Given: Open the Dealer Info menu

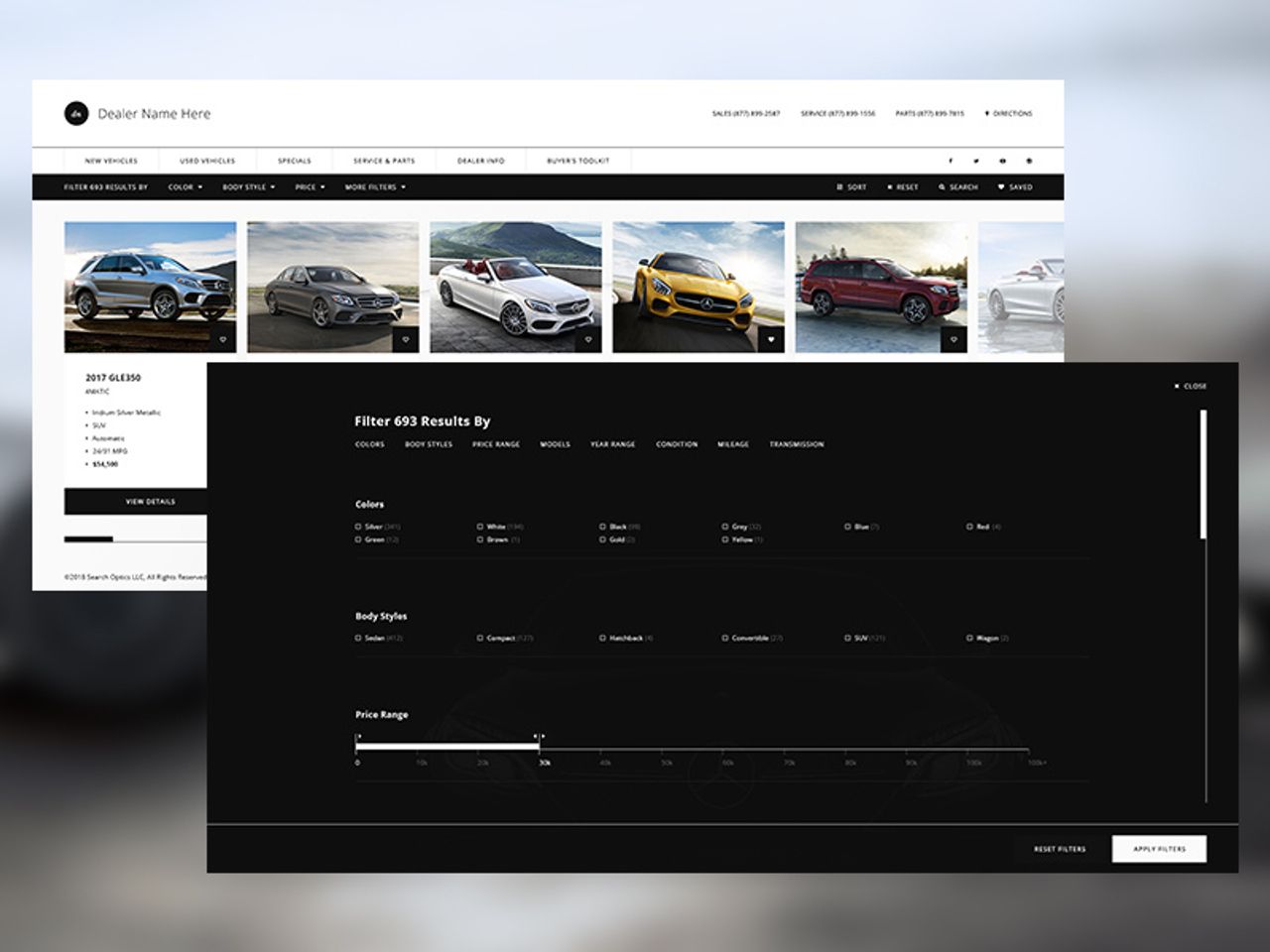Looking at the screenshot, I should 481,161.
